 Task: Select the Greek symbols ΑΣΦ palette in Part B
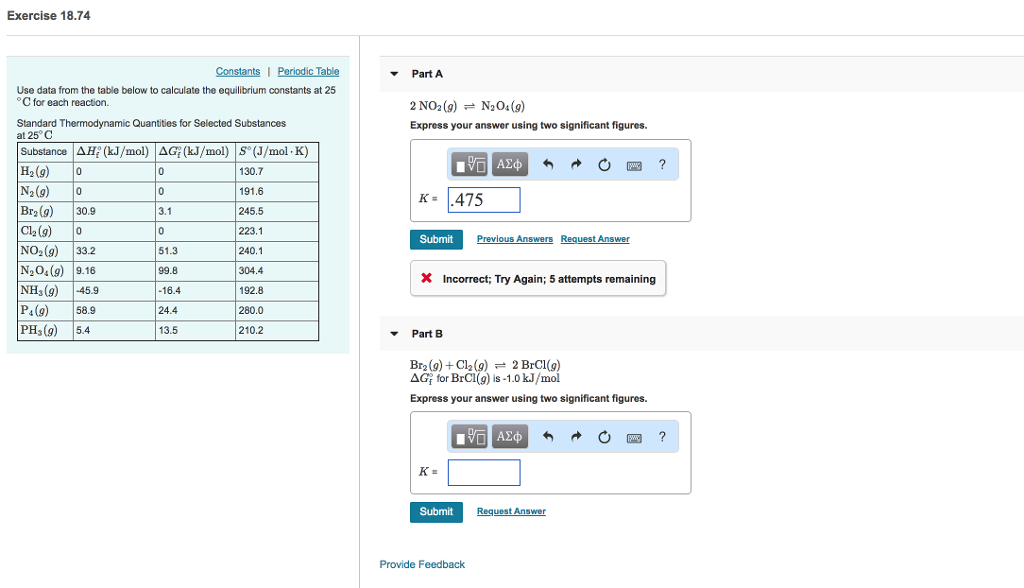click(x=508, y=436)
